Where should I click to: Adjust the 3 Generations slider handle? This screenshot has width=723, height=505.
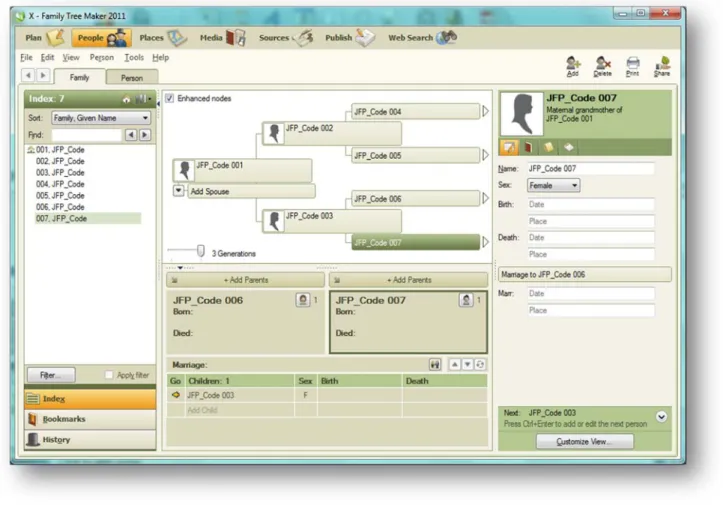coord(201,251)
